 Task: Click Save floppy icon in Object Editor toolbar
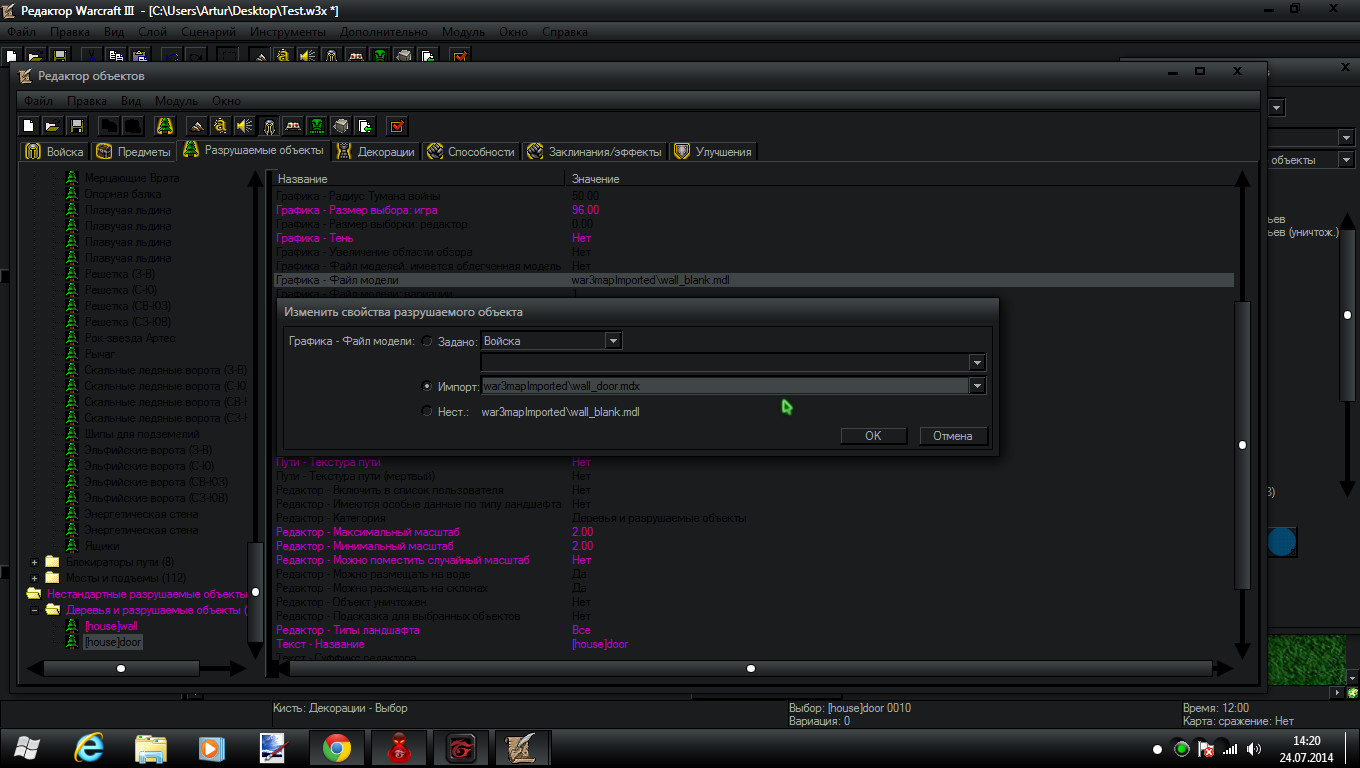76,126
